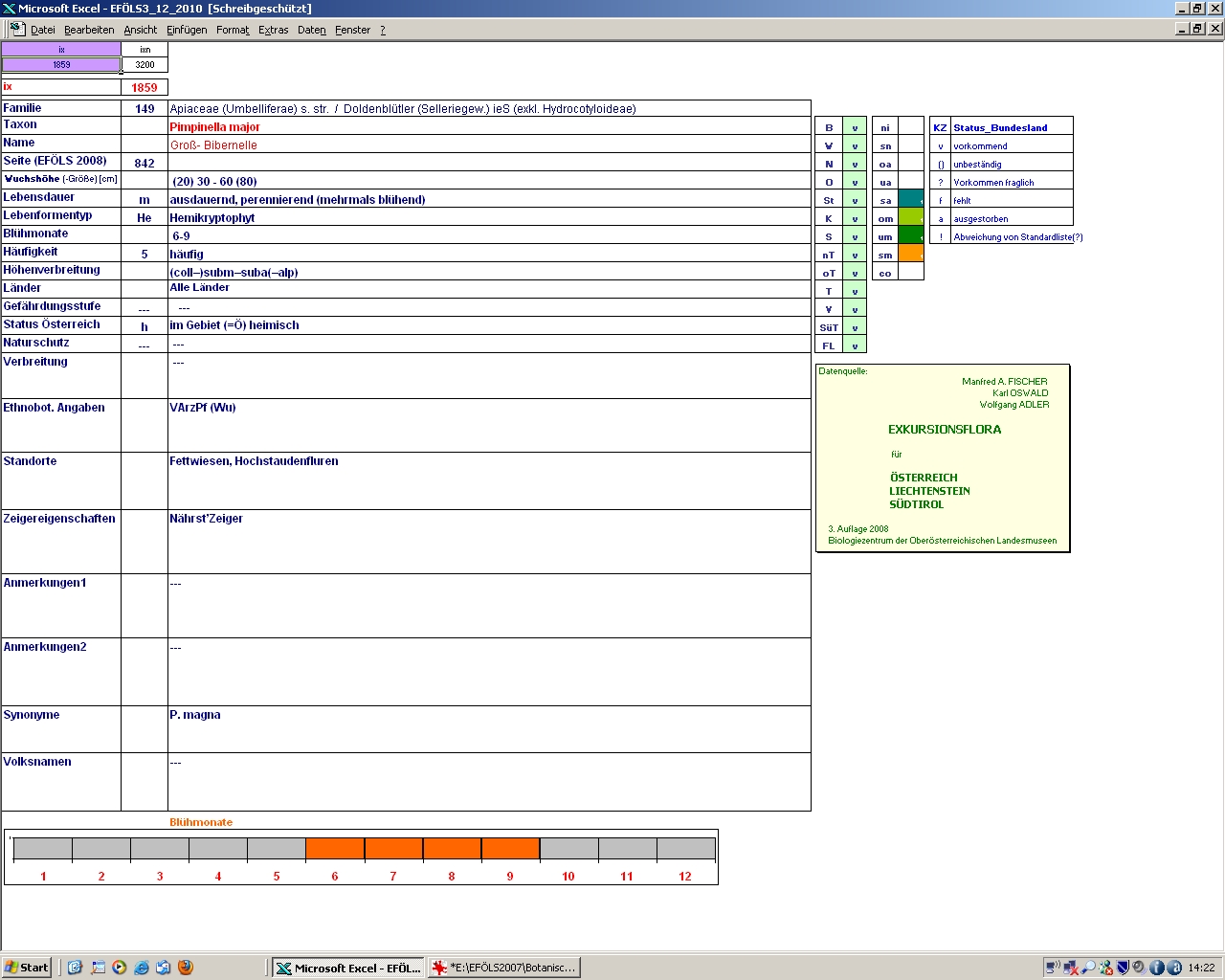
Task: Click the blue shield tray icon
Action: (x=1123, y=968)
